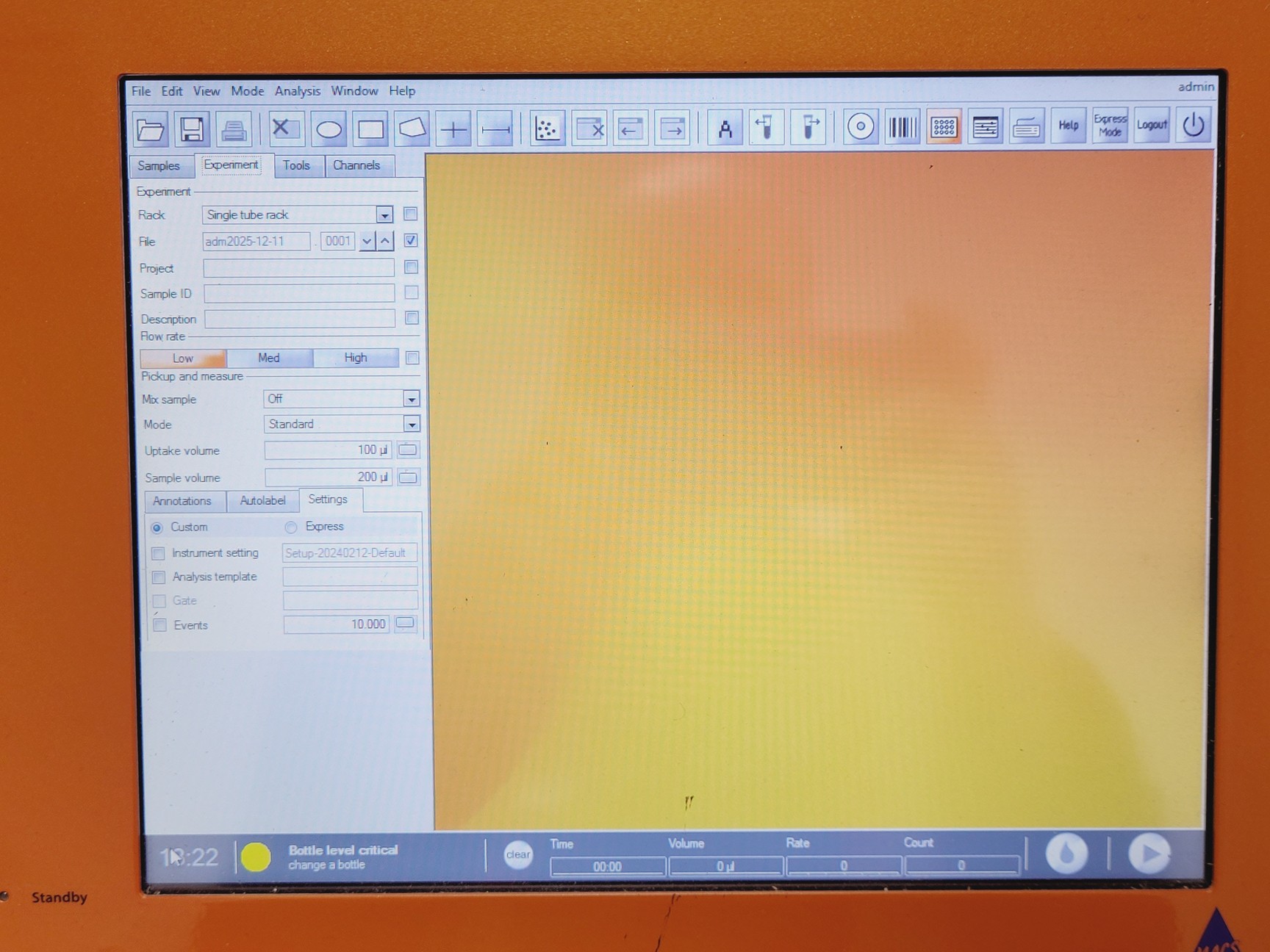The height and width of the screenshot is (952, 1270).
Task: Select the High flow rate setting
Action: [x=356, y=358]
